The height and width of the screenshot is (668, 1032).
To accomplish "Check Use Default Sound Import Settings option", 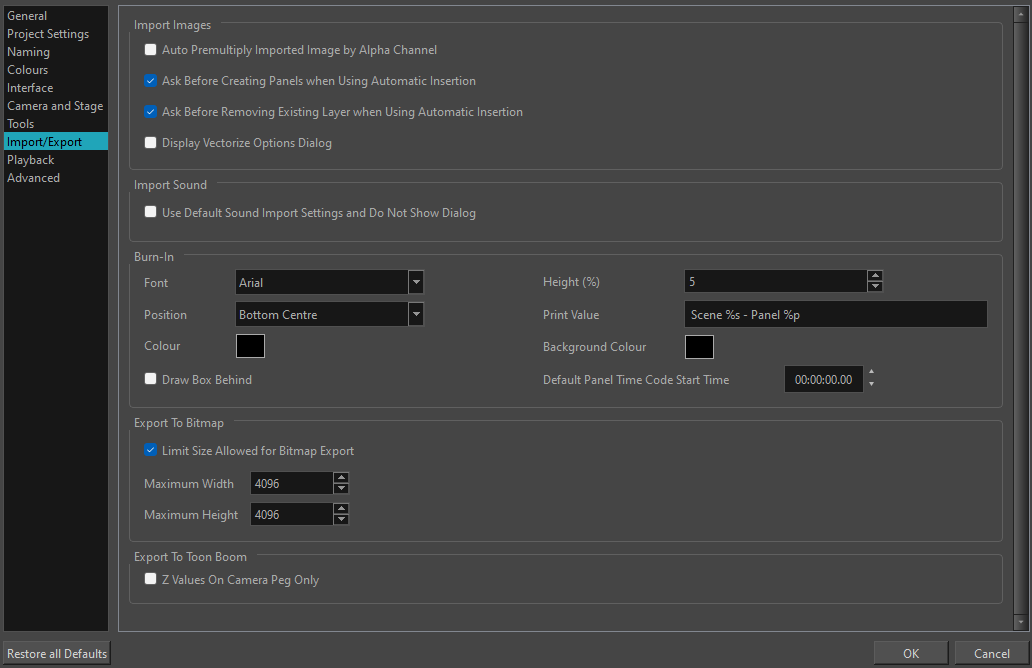I will pos(151,212).
